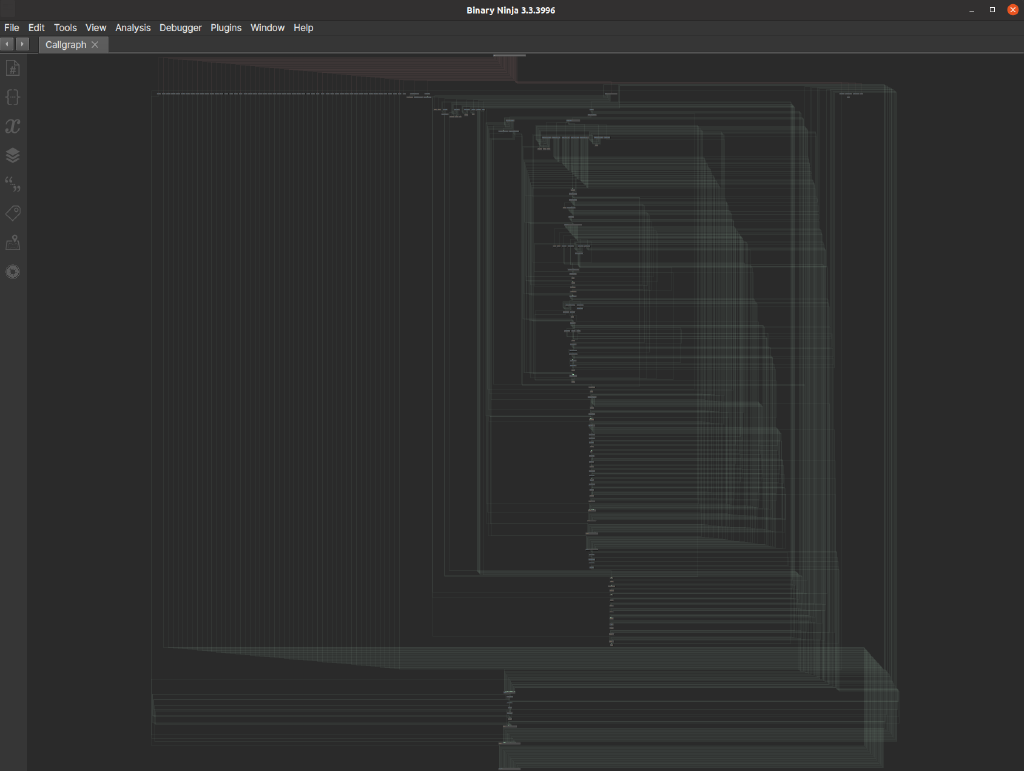Close the Callgraph tab
This screenshot has width=1024, height=771.
pyautogui.click(x=95, y=44)
